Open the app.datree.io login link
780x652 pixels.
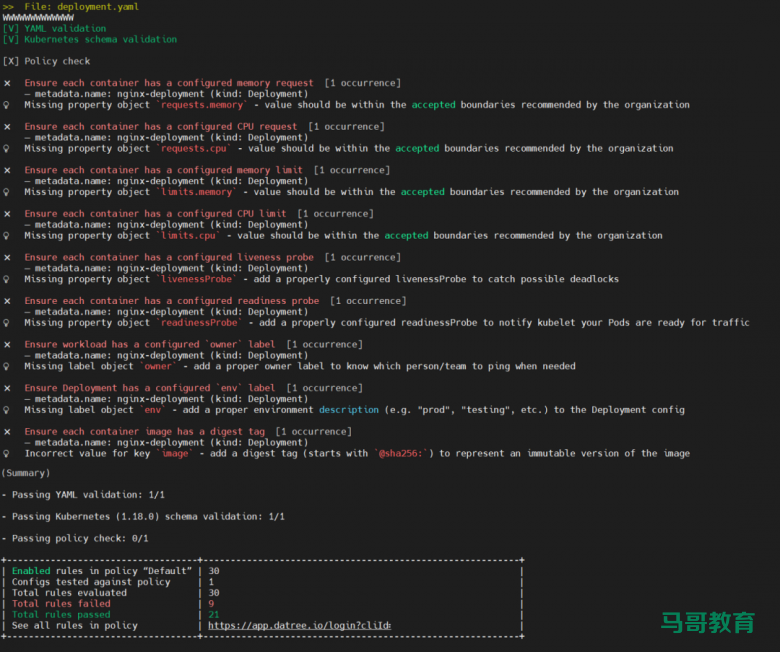tap(299, 626)
